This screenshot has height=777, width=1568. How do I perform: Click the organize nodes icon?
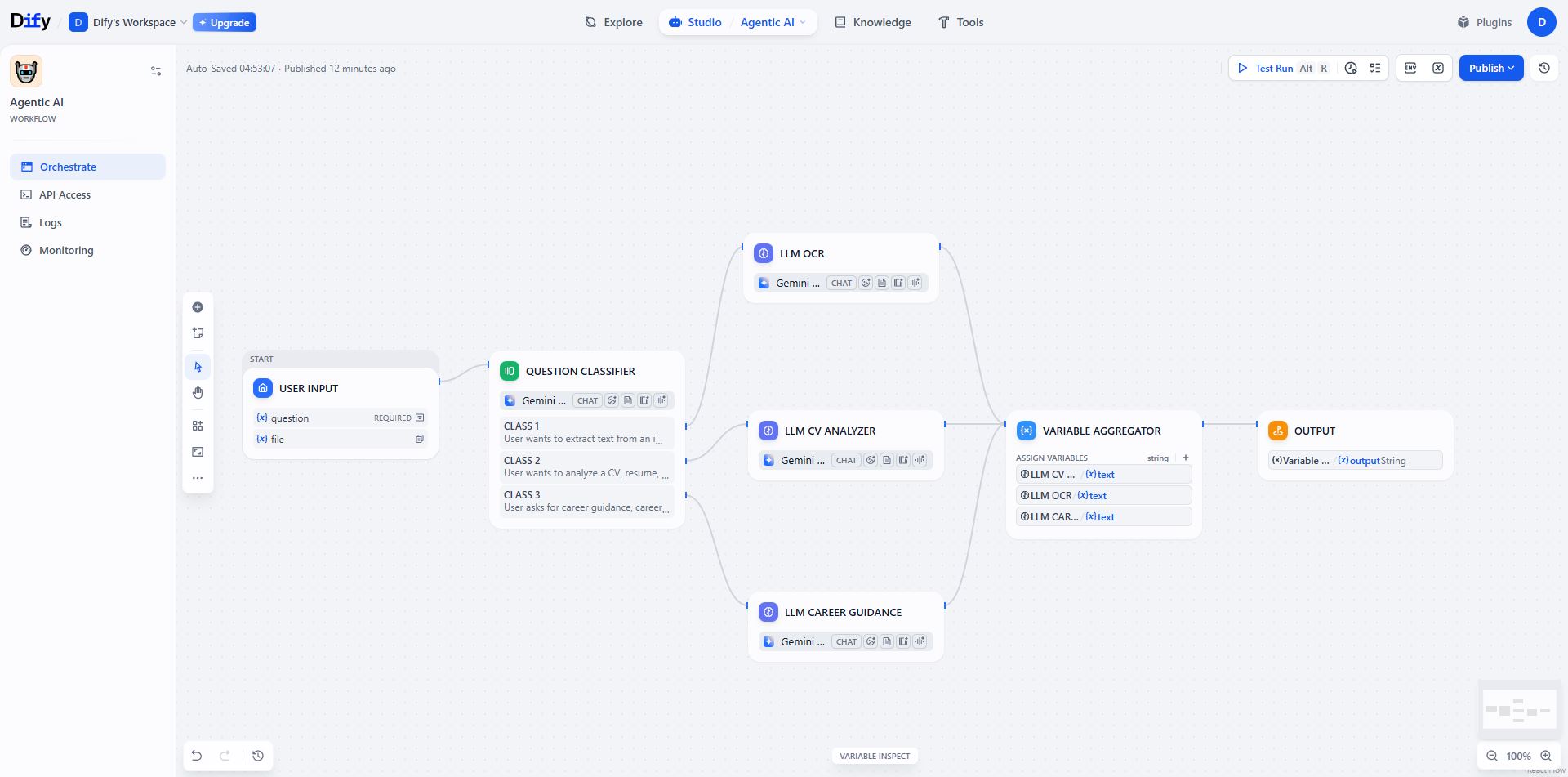click(198, 426)
